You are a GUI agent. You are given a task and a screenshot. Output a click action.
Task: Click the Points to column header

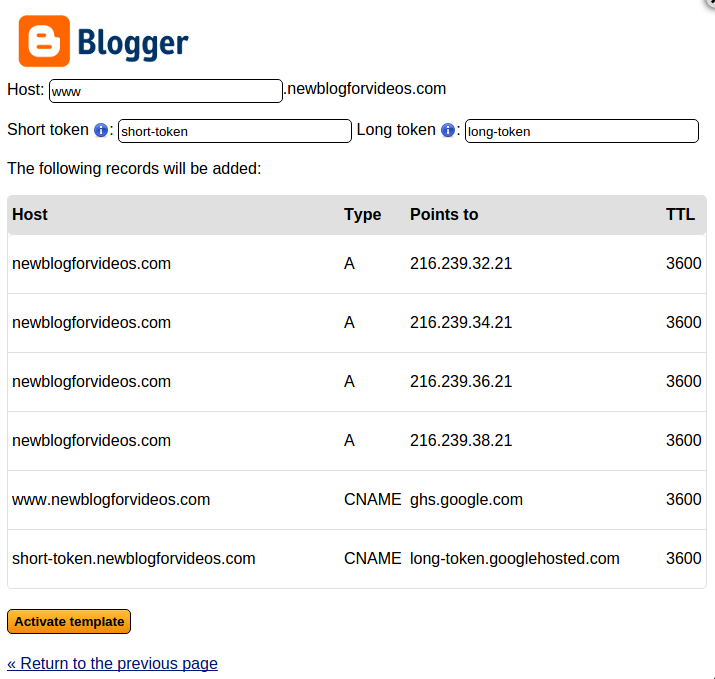[444, 214]
